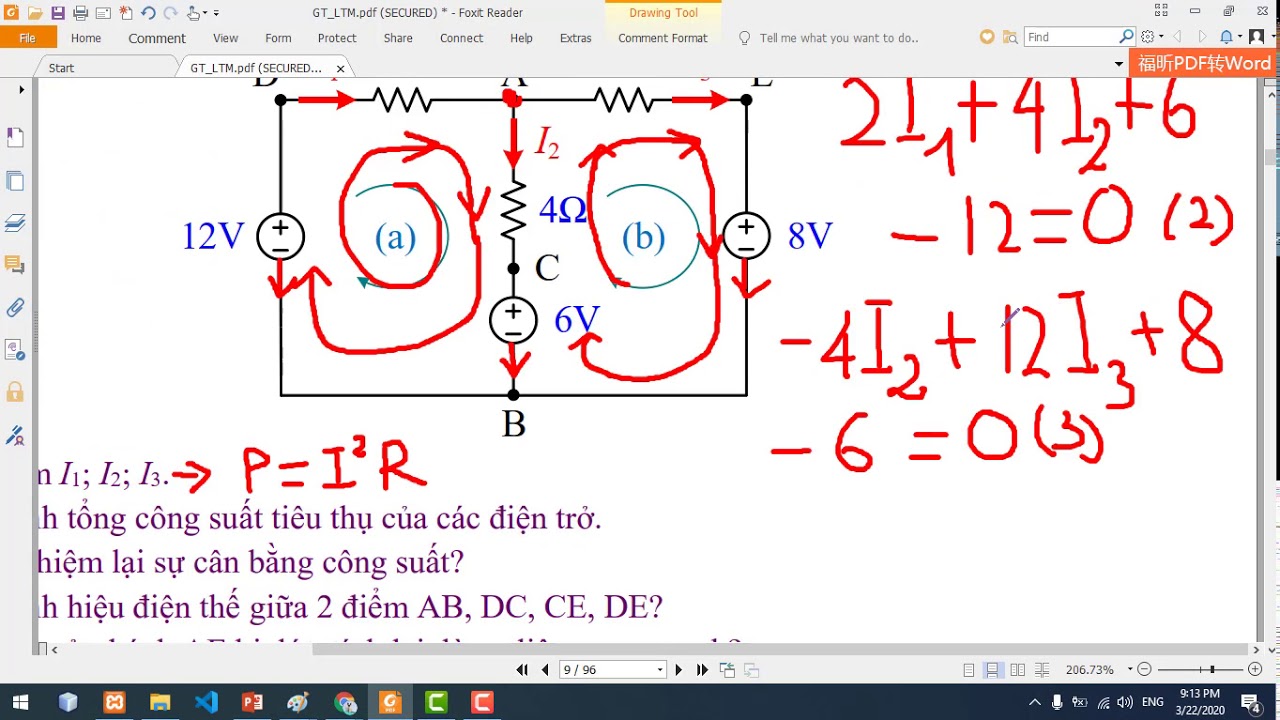Open the Connect ribbon tab
The height and width of the screenshot is (720, 1280).
(x=461, y=38)
